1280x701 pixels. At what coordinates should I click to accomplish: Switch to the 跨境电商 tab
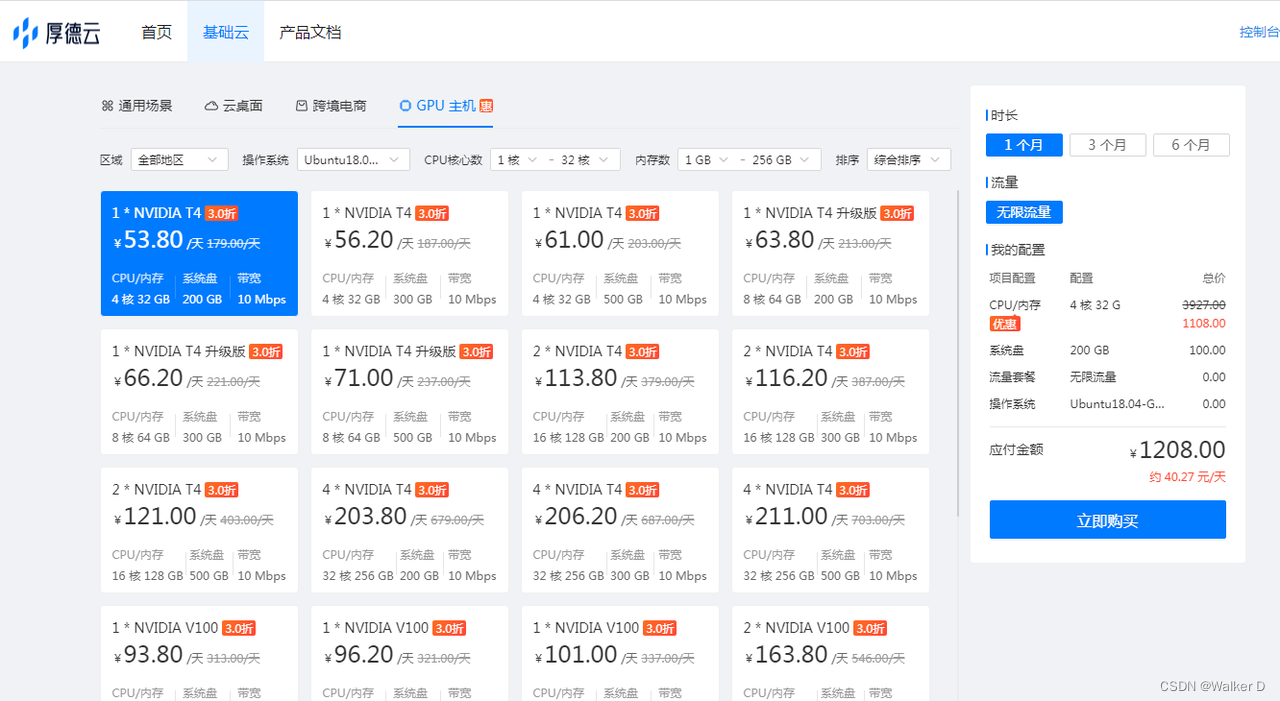[x=331, y=106]
